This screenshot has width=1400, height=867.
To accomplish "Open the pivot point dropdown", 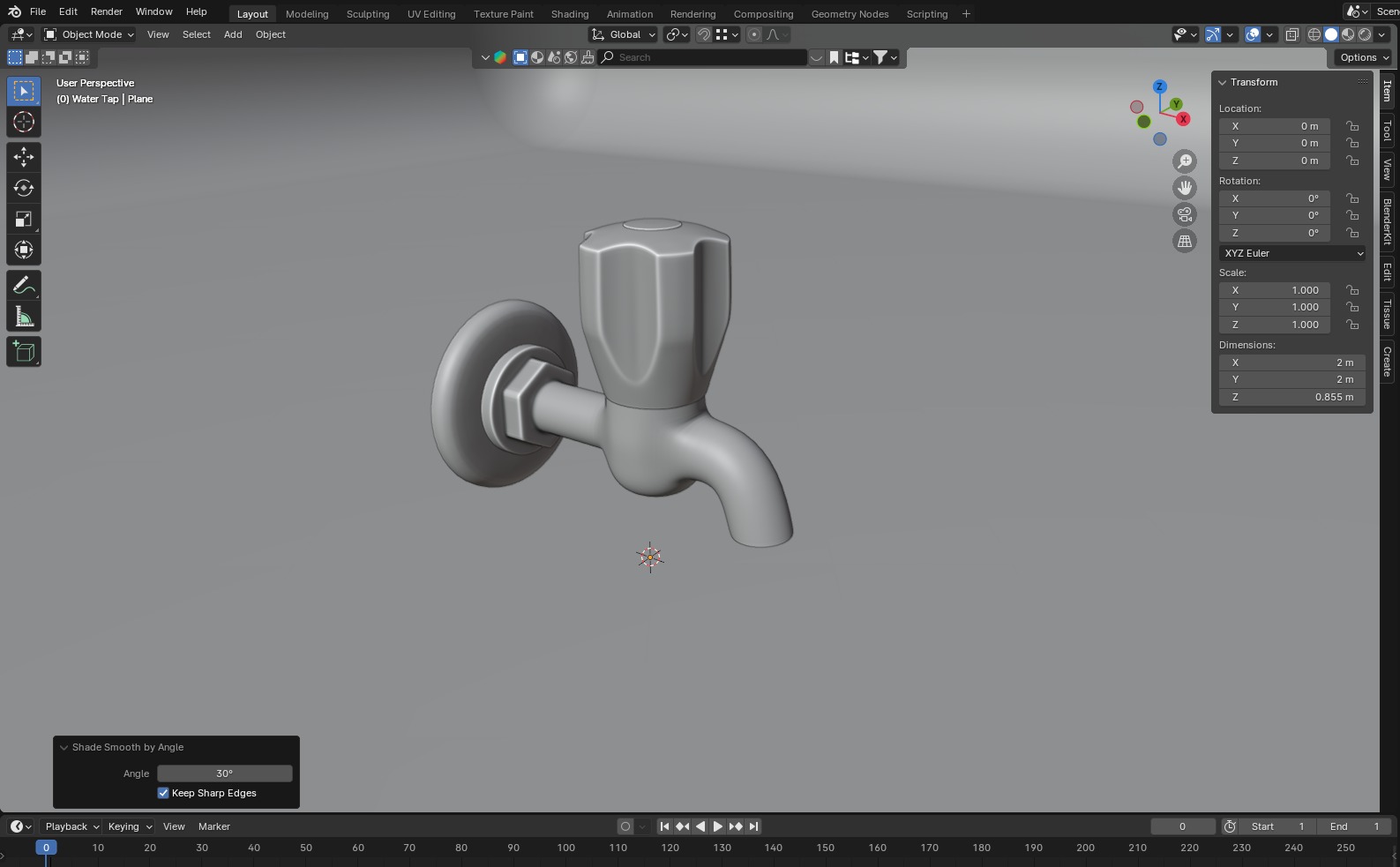I will (677, 34).
